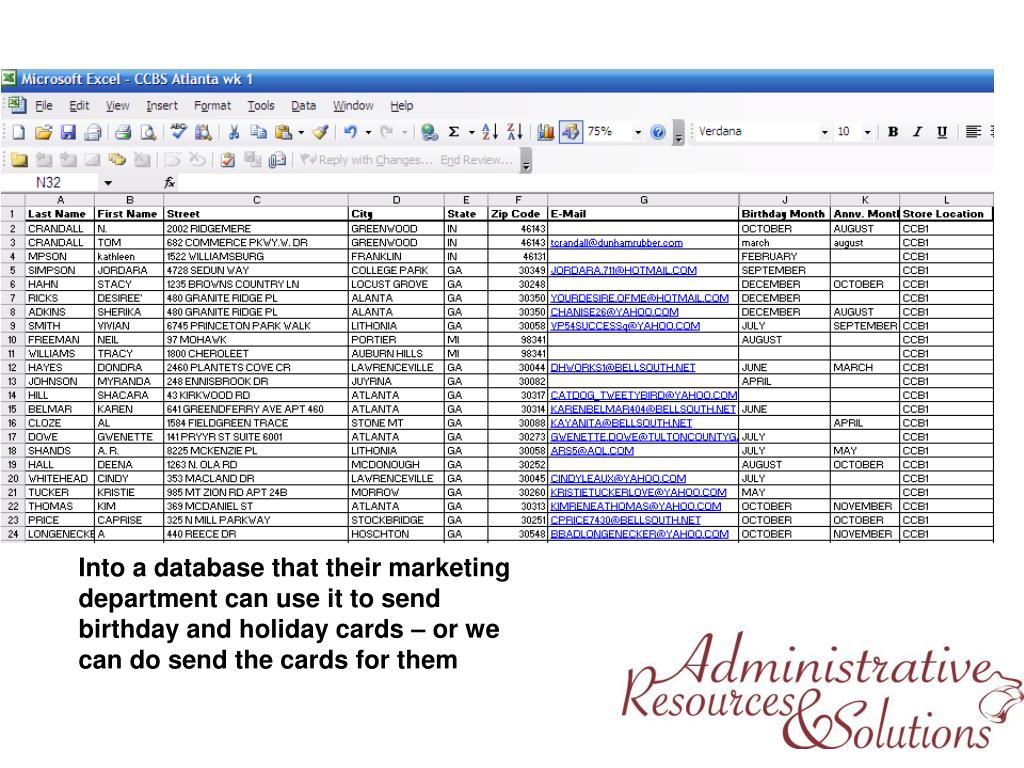The height and width of the screenshot is (768, 1024).
Task: Undo the last action
Action: click(x=351, y=133)
